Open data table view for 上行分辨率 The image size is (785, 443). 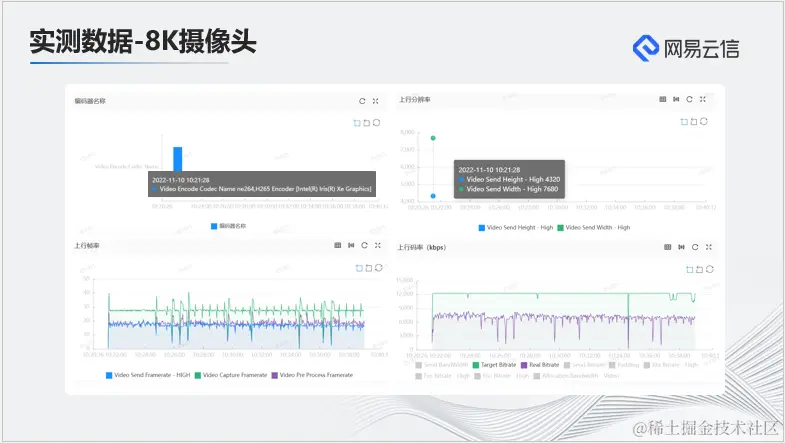663,99
